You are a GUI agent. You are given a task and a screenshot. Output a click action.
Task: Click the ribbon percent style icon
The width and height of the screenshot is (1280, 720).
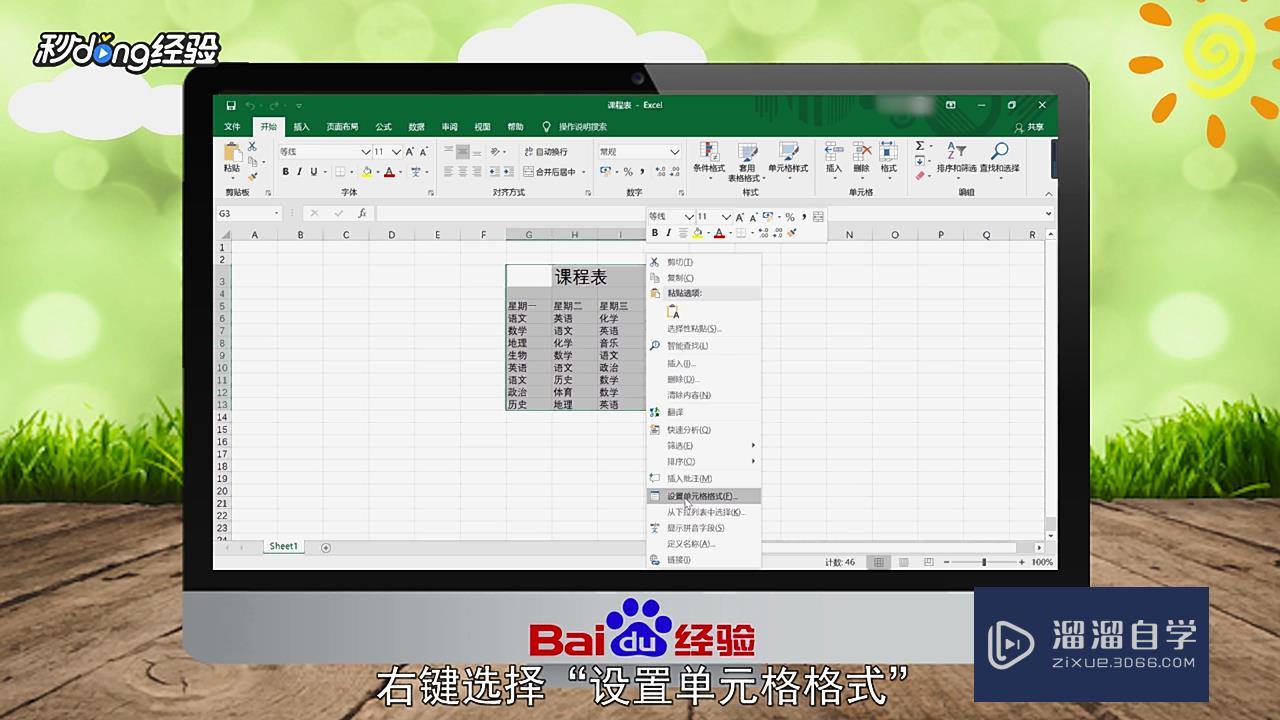coord(628,172)
